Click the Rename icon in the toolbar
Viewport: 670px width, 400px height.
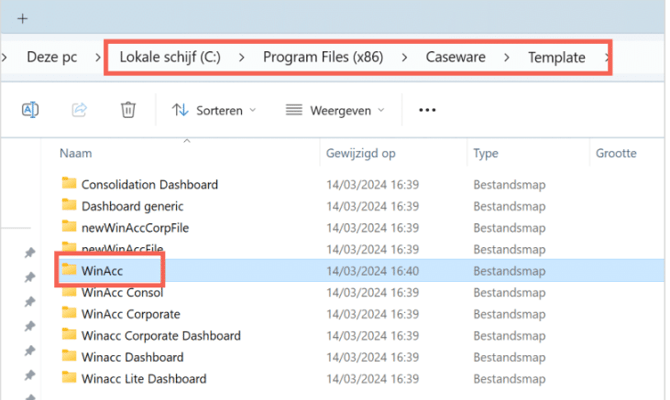pyautogui.click(x=31, y=110)
